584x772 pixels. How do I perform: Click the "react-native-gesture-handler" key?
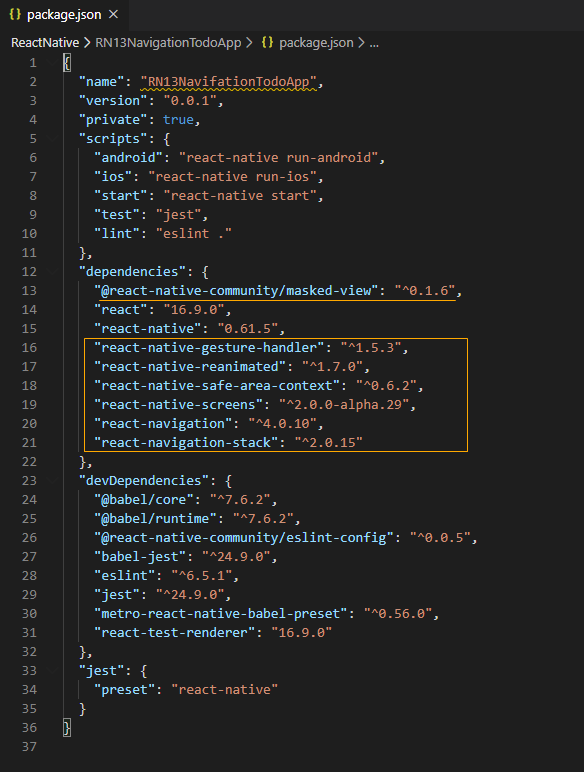209,348
